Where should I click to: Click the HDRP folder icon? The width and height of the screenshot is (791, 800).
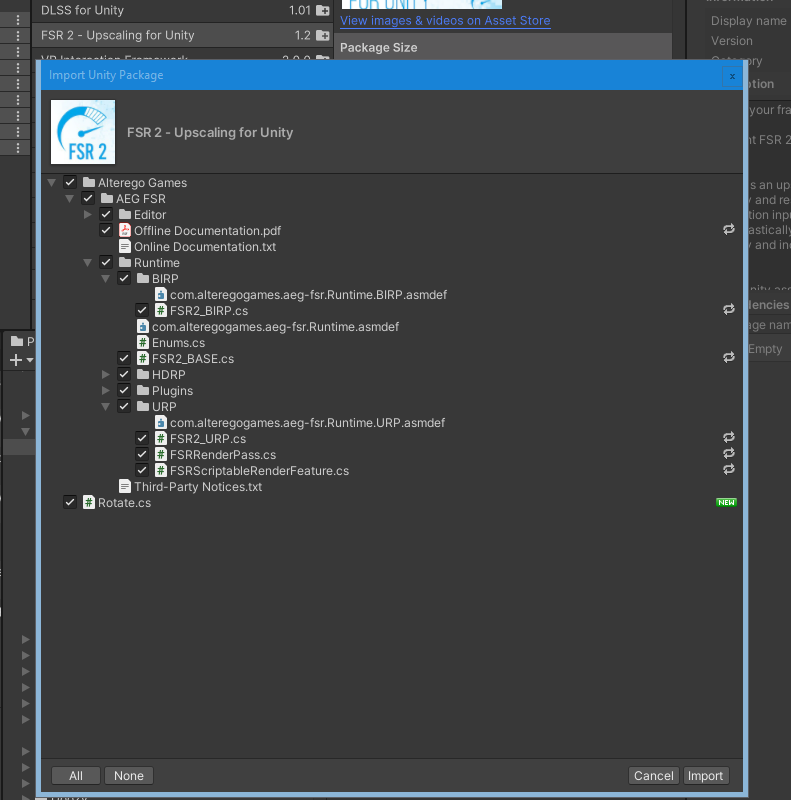tap(143, 374)
